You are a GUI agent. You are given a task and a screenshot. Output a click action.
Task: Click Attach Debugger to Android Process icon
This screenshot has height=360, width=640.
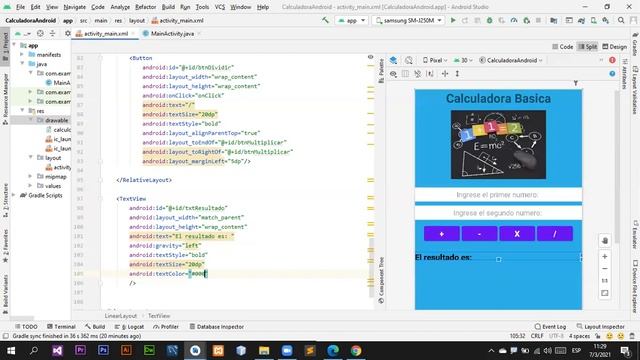pyautogui.click(x=527, y=20)
